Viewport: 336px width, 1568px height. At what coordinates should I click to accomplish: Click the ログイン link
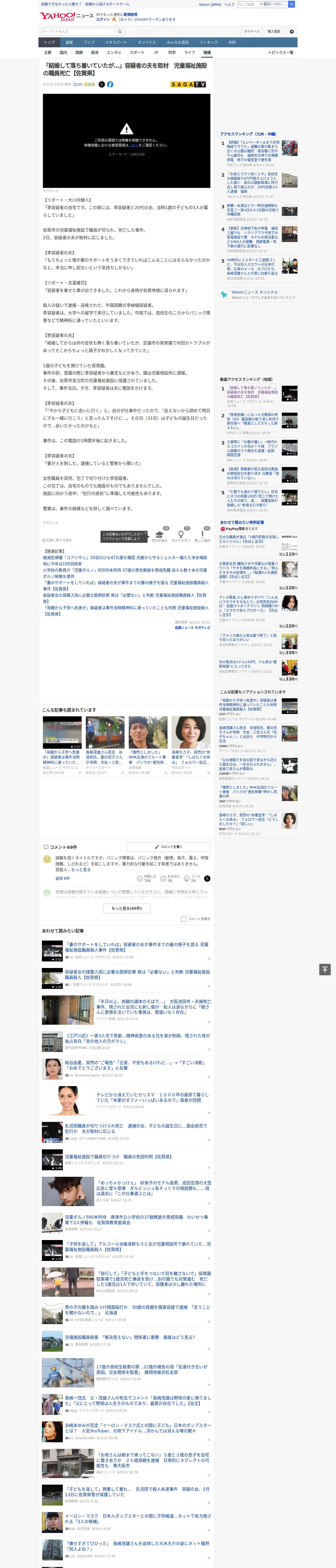103,20
